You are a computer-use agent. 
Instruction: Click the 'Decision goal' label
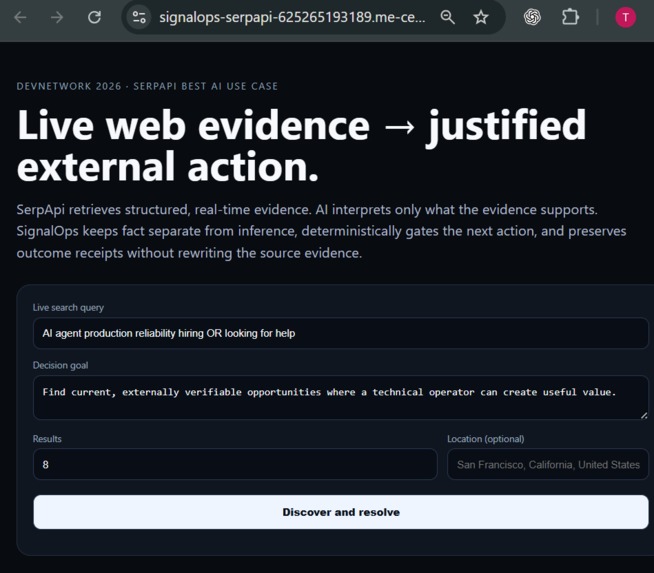point(60,365)
